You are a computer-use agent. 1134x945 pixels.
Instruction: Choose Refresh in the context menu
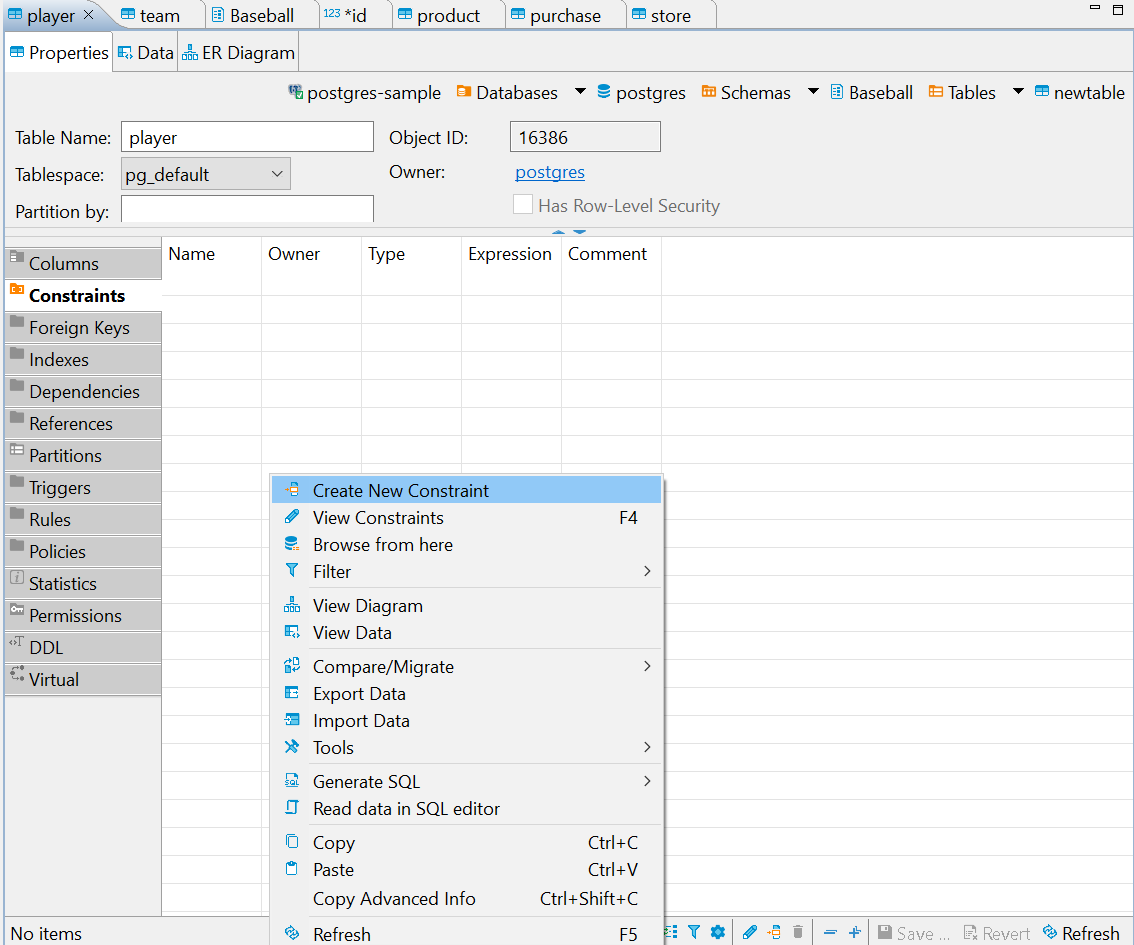[466, 933]
